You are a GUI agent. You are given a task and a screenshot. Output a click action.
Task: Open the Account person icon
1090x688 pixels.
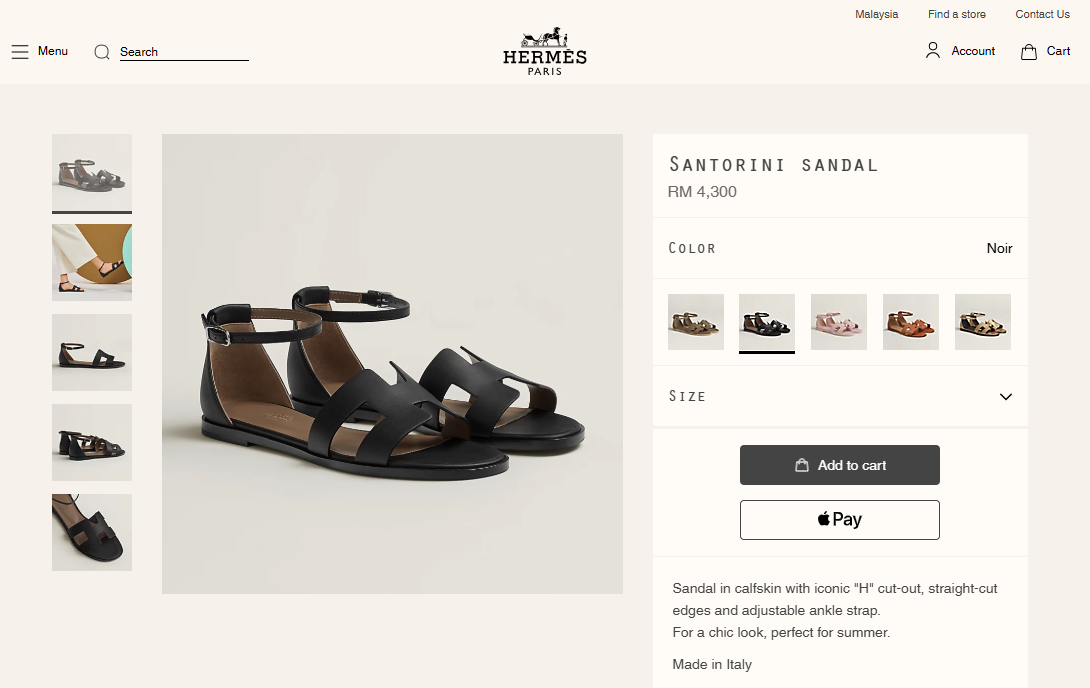933,51
